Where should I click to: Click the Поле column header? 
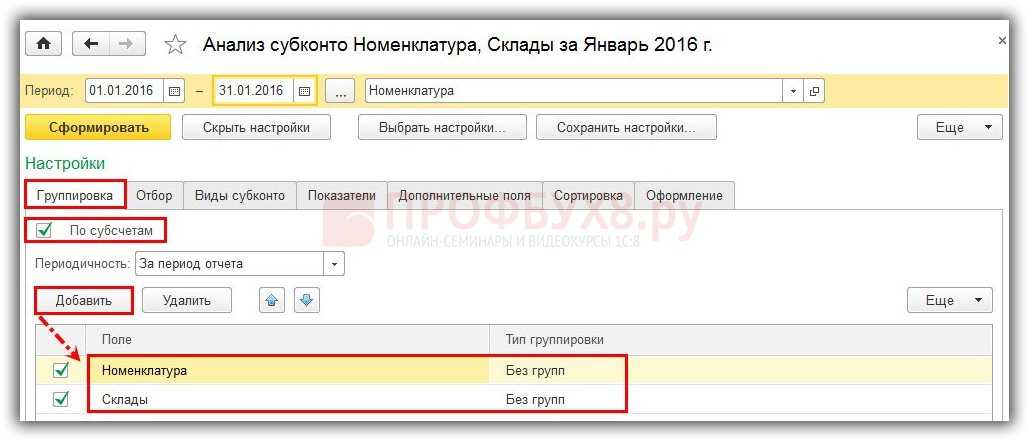pyautogui.click(x=289, y=340)
